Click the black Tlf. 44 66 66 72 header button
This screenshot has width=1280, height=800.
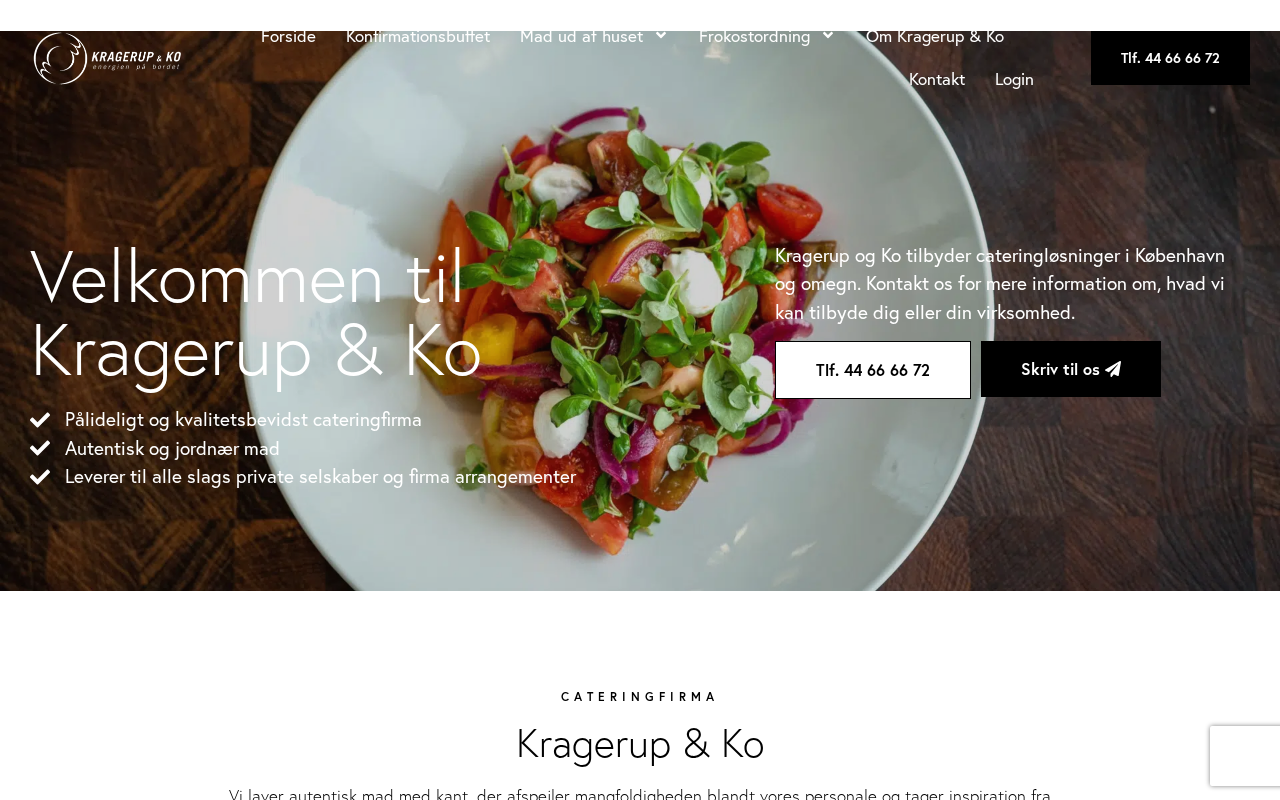pyautogui.click(x=1170, y=58)
